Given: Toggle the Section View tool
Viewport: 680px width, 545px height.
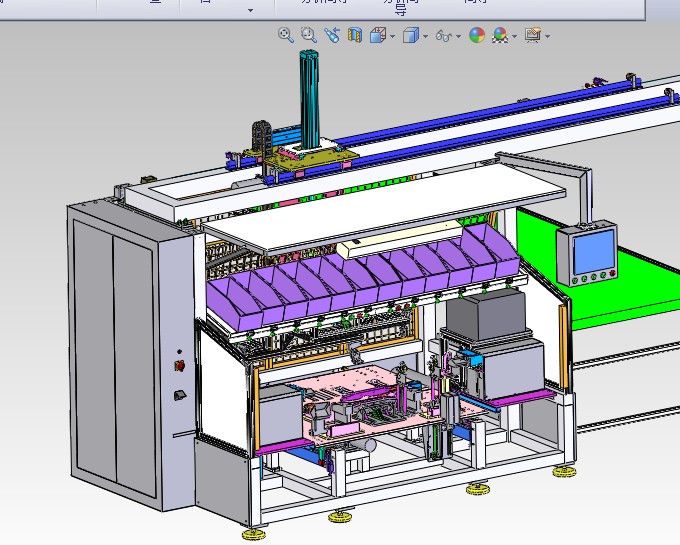Looking at the screenshot, I should pyautogui.click(x=354, y=35).
